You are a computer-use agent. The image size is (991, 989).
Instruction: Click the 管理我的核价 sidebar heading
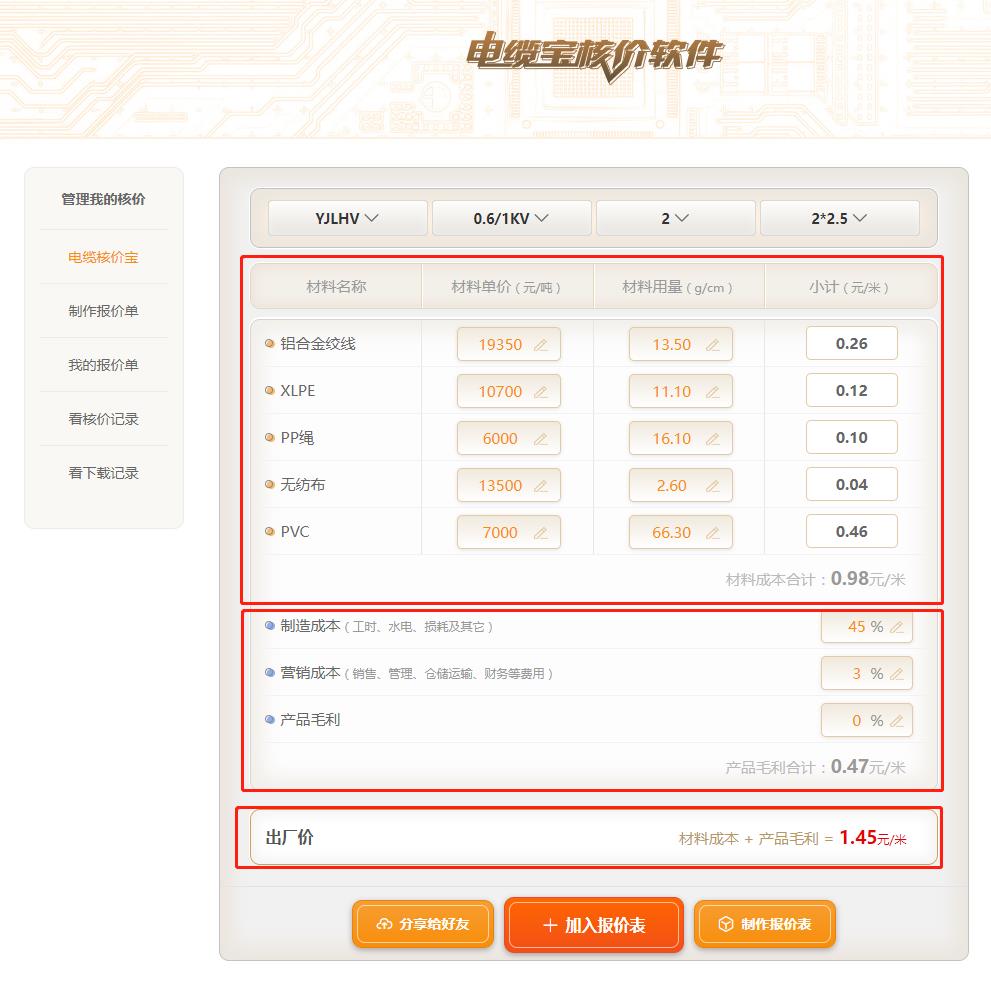point(104,199)
